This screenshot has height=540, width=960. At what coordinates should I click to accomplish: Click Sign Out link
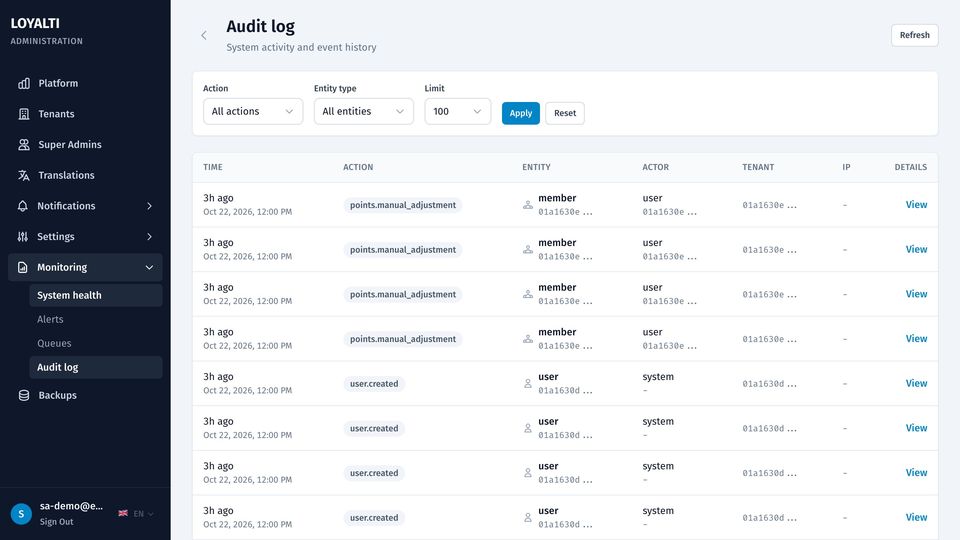(56, 522)
